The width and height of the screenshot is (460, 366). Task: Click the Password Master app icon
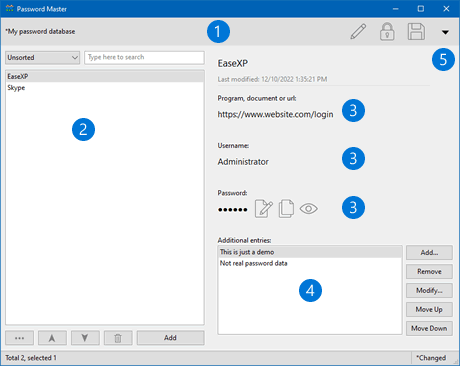click(x=9, y=9)
